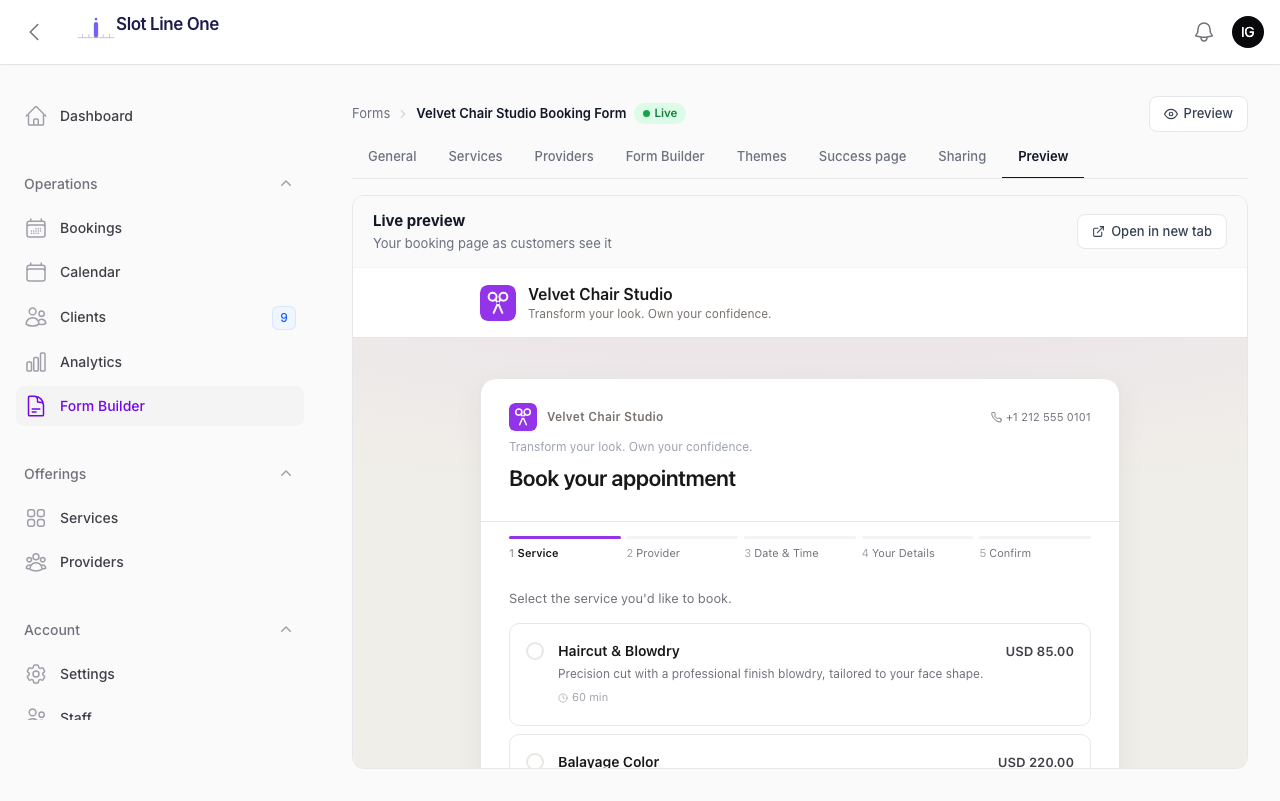Open the Form Builder tab
The width and height of the screenshot is (1280, 801).
(x=665, y=156)
